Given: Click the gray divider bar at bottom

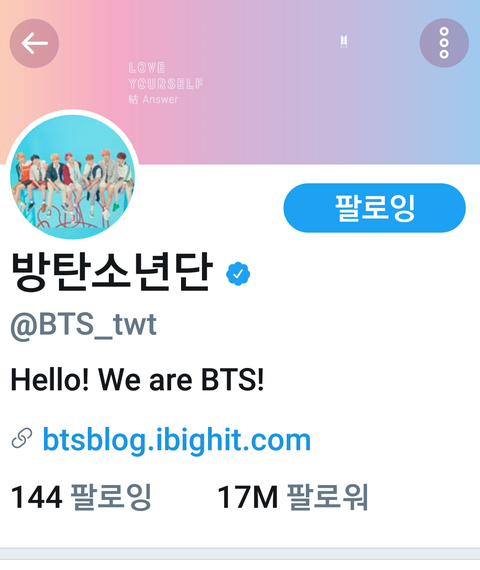Looking at the screenshot, I should pyautogui.click(x=240, y=554).
